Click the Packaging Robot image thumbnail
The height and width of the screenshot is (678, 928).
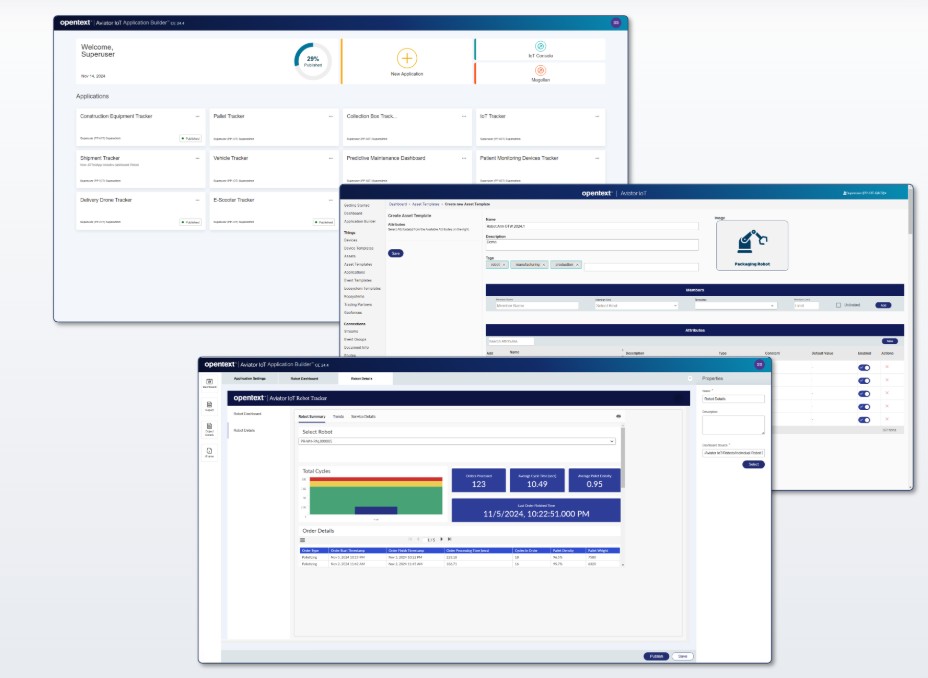click(751, 245)
